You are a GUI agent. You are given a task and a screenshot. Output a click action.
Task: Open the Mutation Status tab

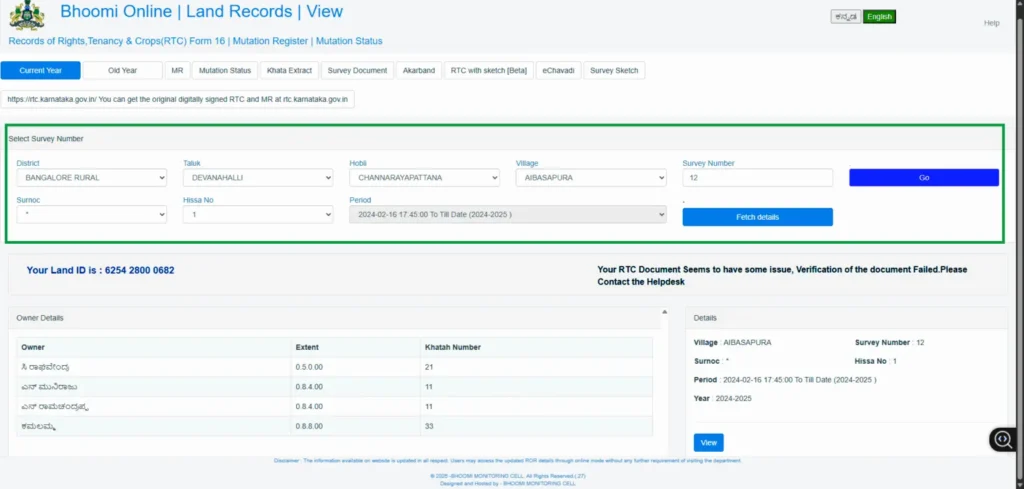click(225, 71)
